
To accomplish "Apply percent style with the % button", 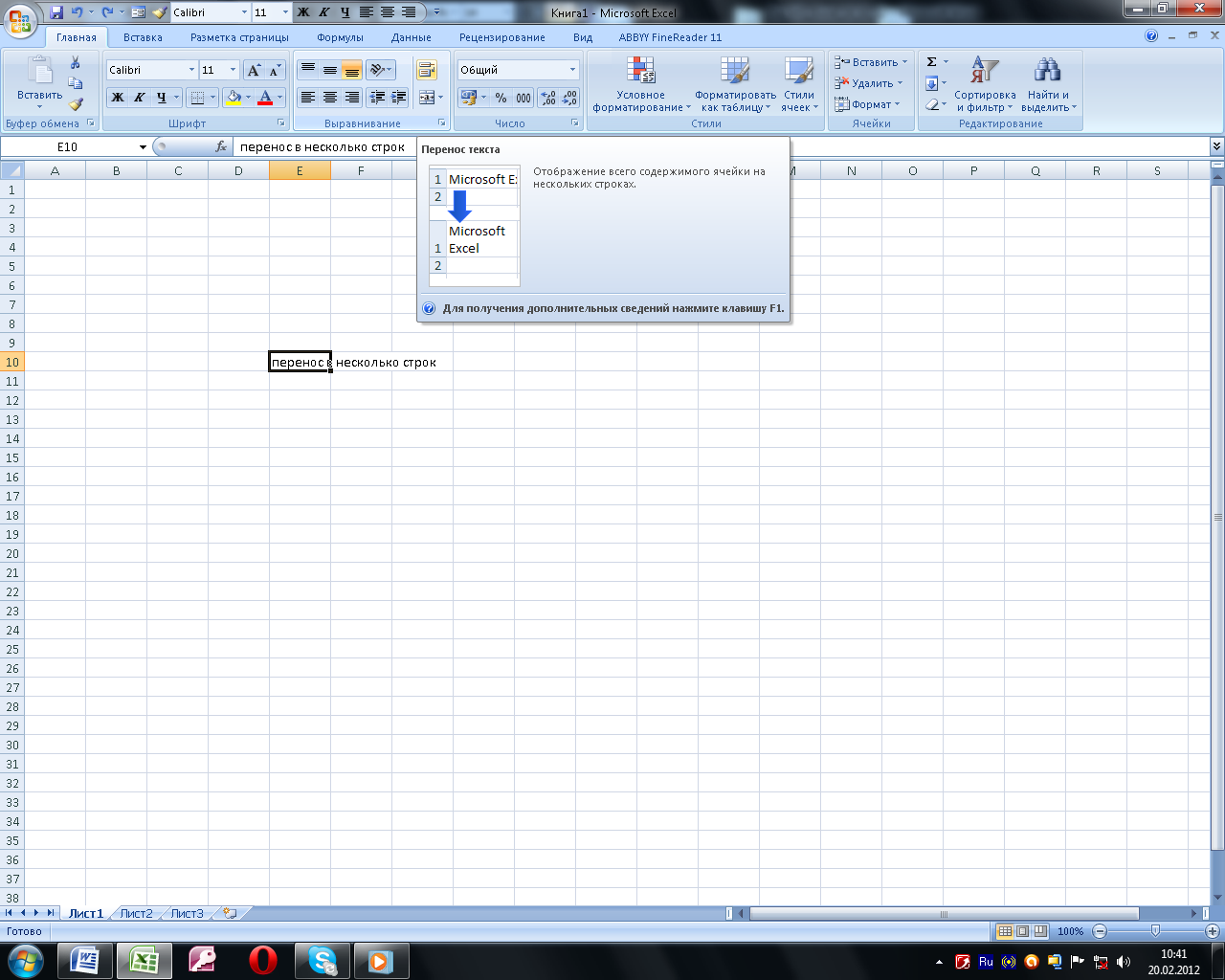I will (x=501, y=98).
